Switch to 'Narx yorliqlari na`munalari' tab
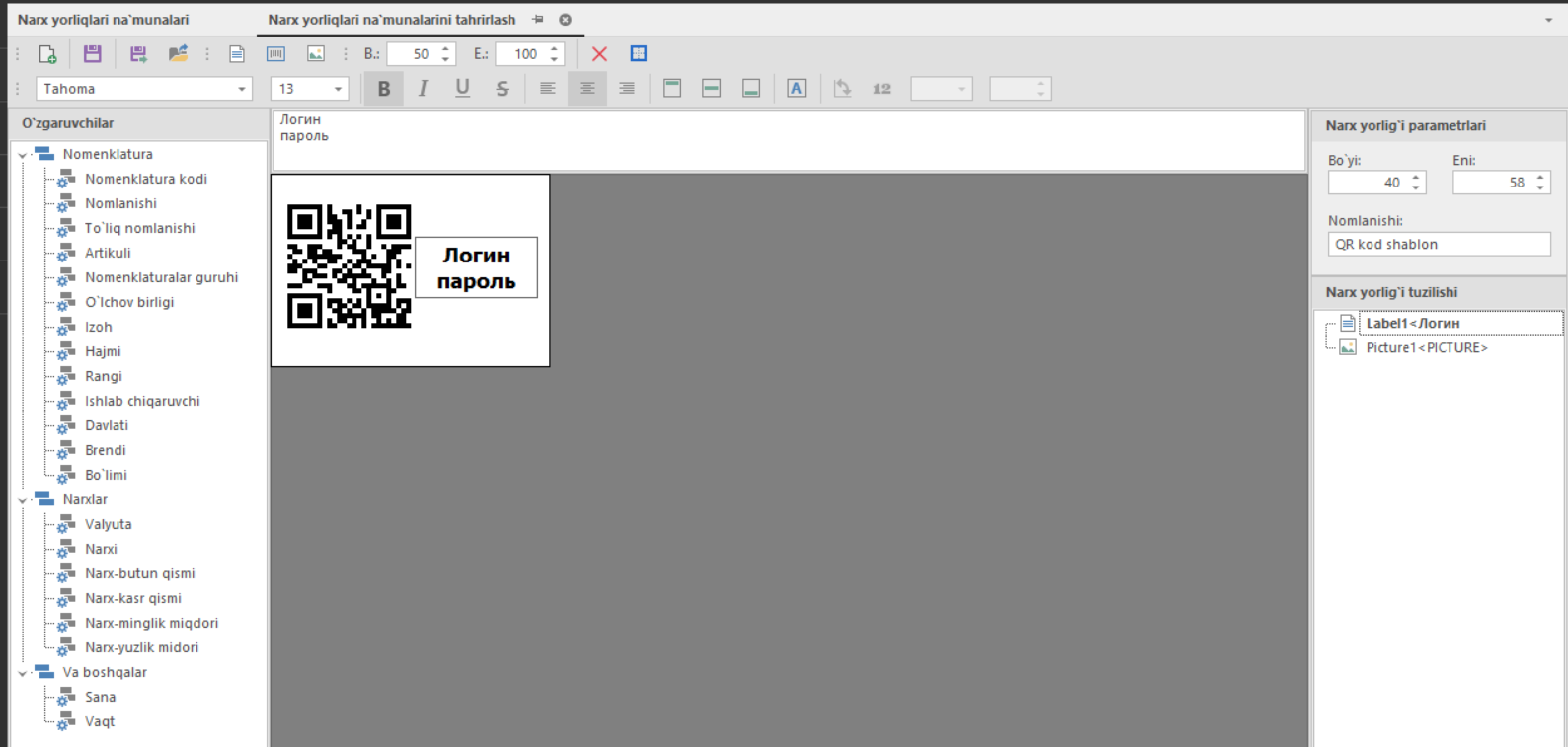 coord(103,20)
